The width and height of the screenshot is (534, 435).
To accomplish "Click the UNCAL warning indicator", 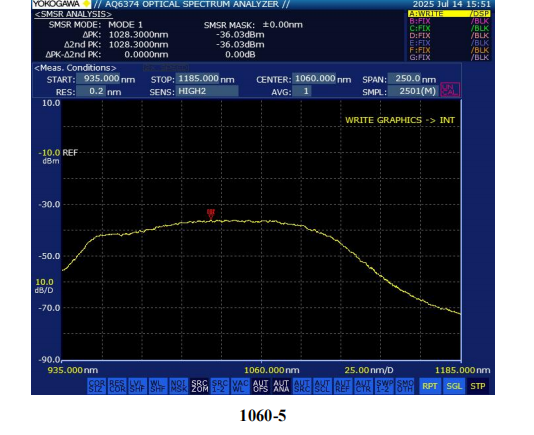I will [450, 90].
